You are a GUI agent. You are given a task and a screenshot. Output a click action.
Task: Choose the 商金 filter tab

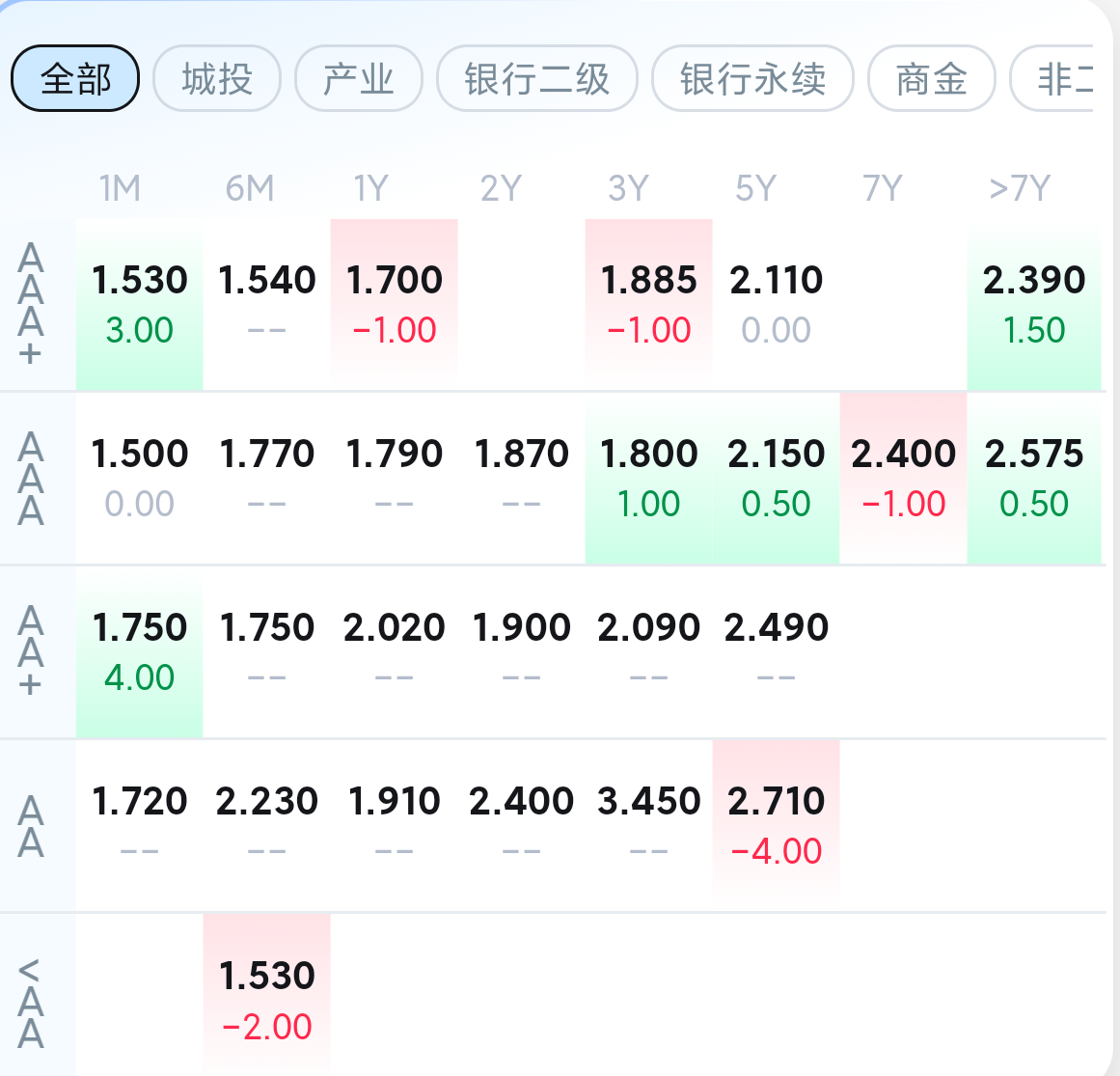(x=931, y=78)
